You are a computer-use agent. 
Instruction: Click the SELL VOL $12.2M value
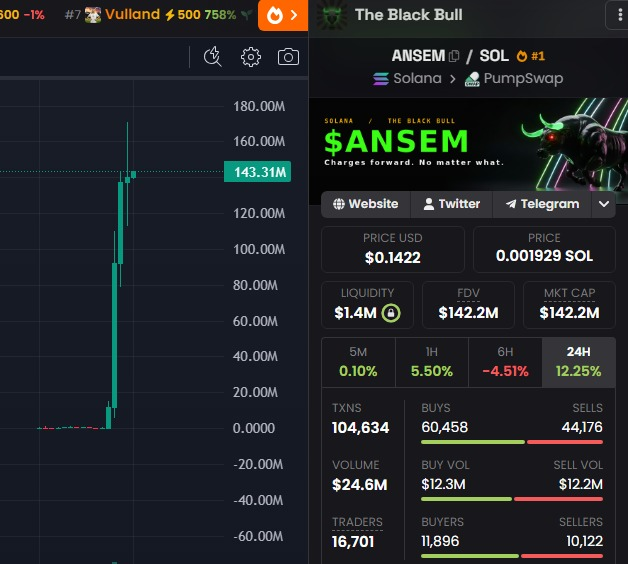(581, 485)
